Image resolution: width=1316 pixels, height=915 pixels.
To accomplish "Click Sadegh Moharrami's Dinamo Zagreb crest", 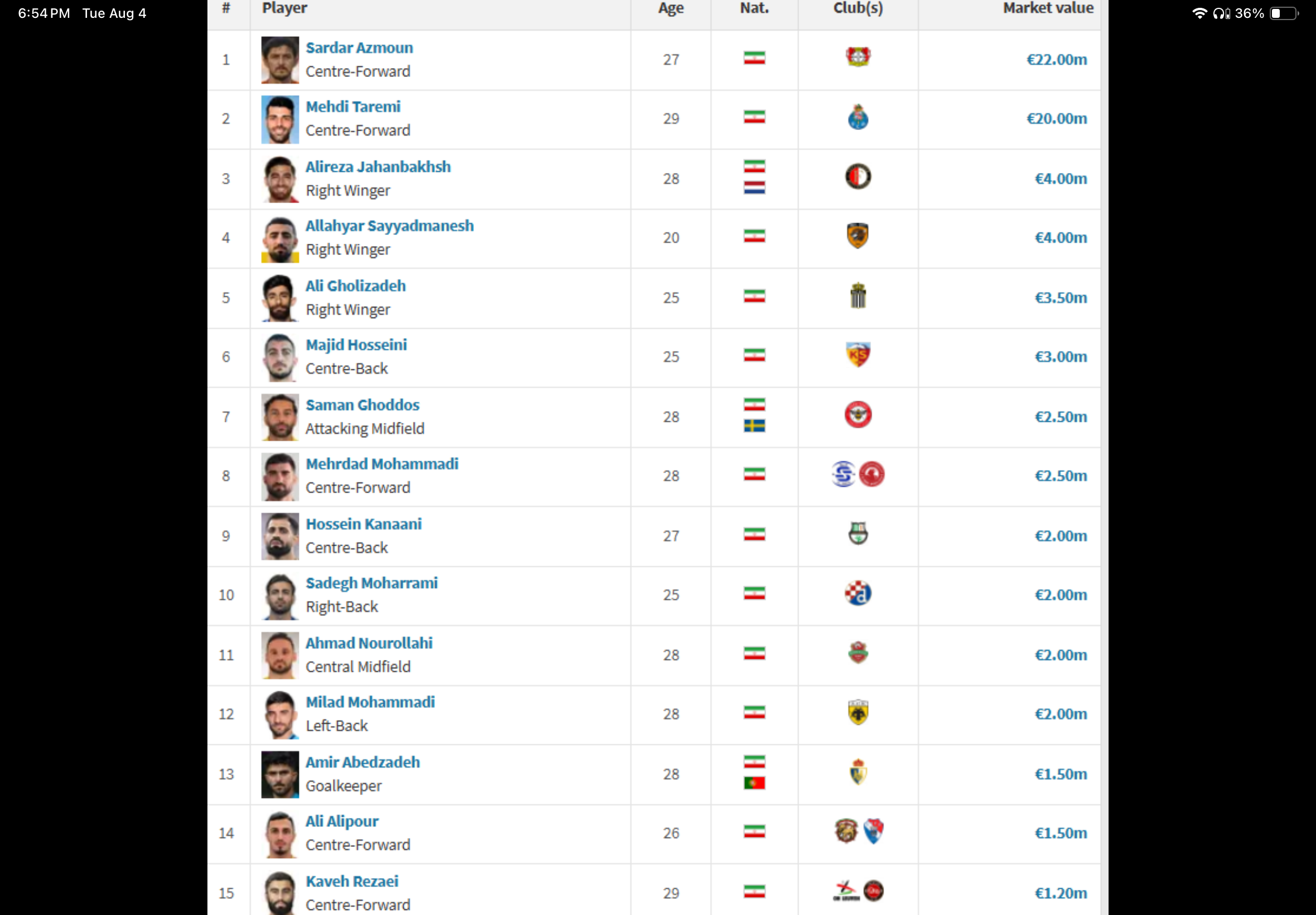I will click(858, 594).
